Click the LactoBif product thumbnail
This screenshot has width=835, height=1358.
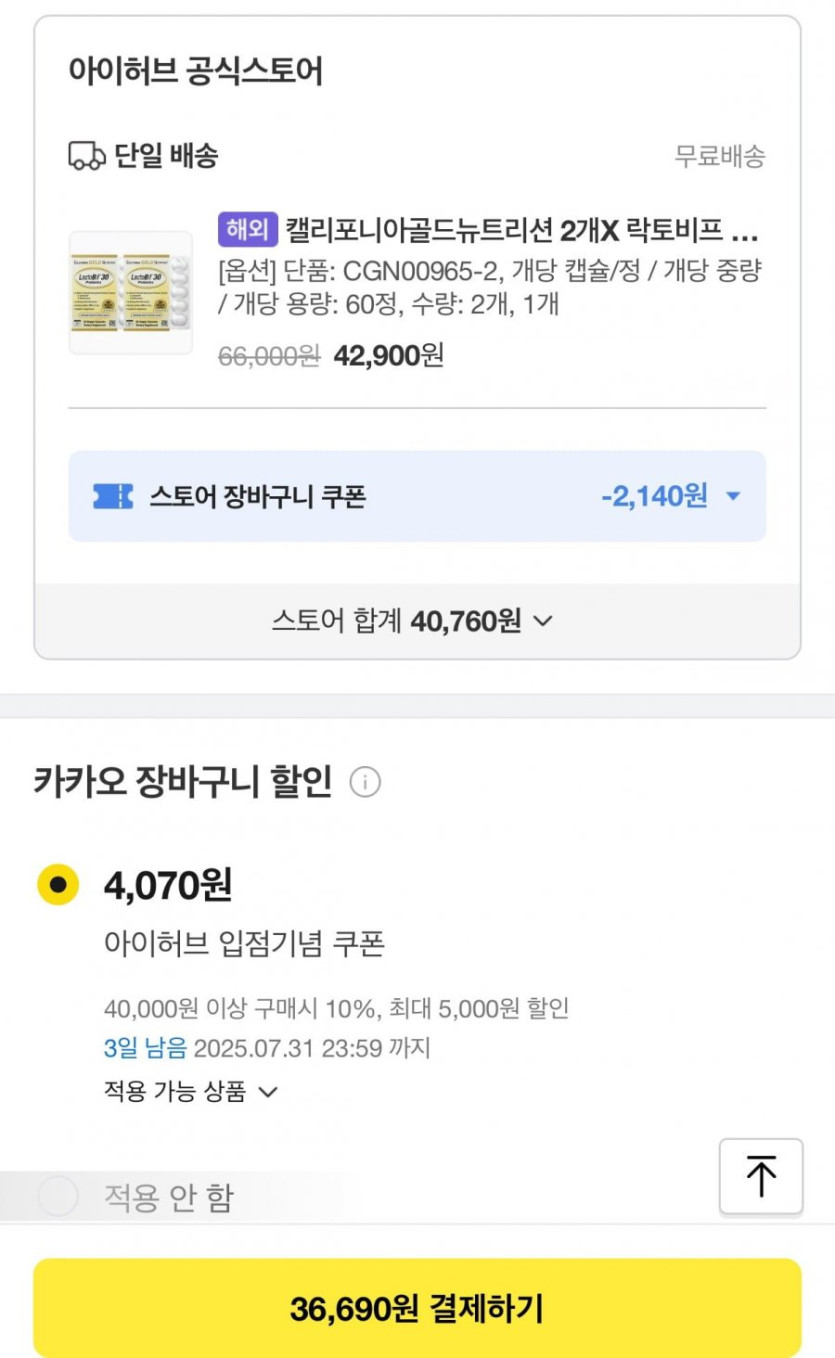tap(130, 293)
